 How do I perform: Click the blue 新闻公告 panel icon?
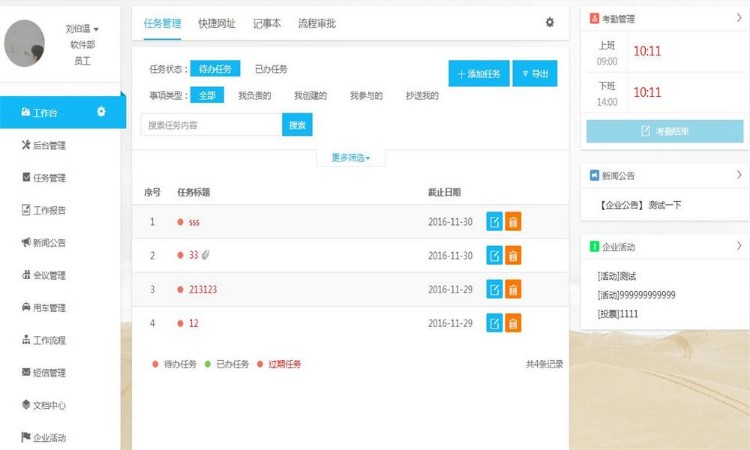click(x=594, y=176)
